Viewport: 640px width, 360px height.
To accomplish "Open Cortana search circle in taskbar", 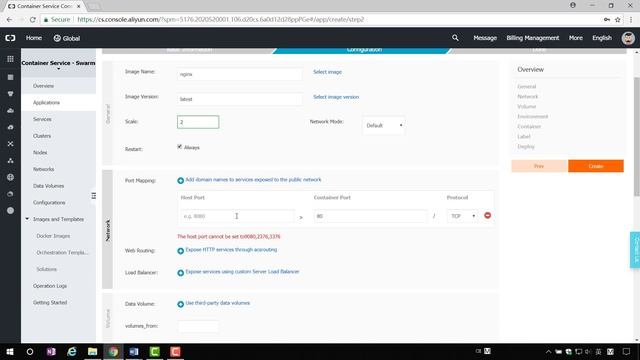I will coord(30,351).
